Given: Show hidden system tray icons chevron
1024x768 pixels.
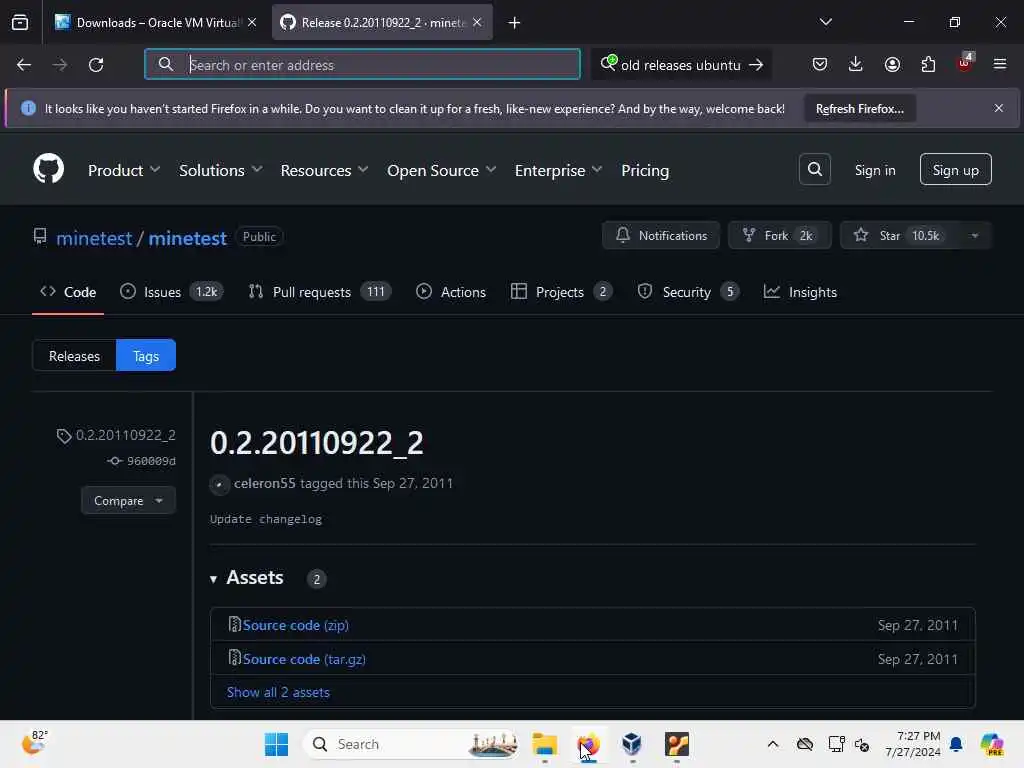Looking at the screenshot, I should pos(773,744).
